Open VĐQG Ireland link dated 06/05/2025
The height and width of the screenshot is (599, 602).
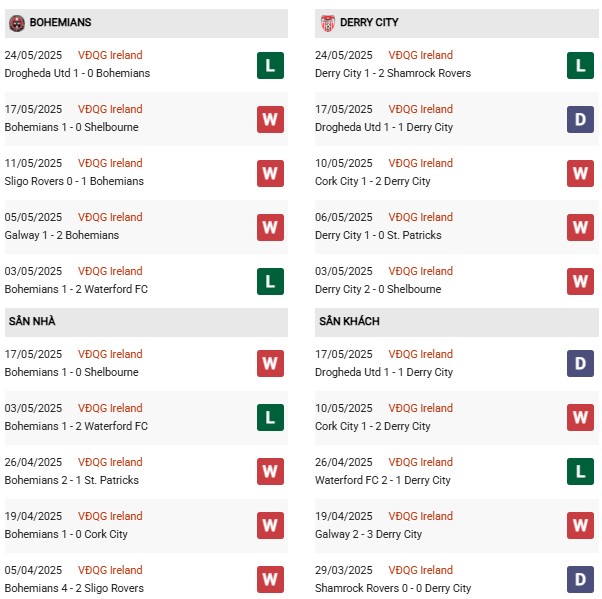[421, 217]
